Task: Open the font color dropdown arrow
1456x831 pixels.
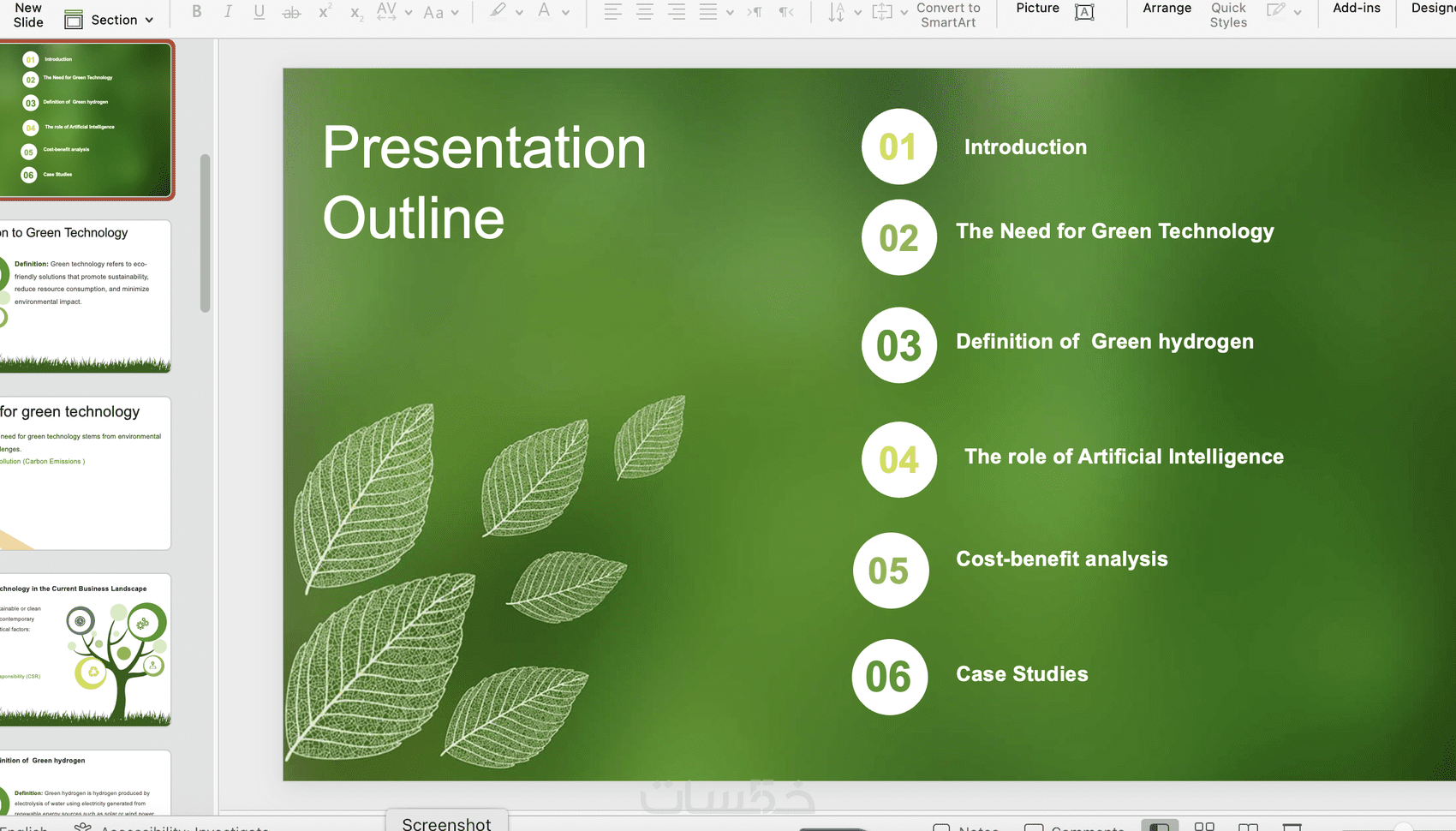Action: (x=565, y=13)
